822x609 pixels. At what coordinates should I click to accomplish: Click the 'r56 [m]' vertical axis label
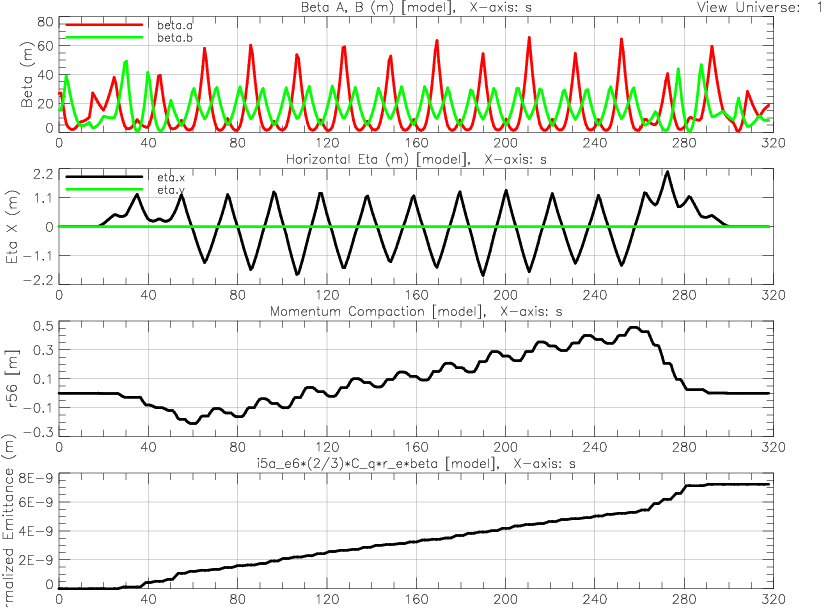[x=12, y=377]
